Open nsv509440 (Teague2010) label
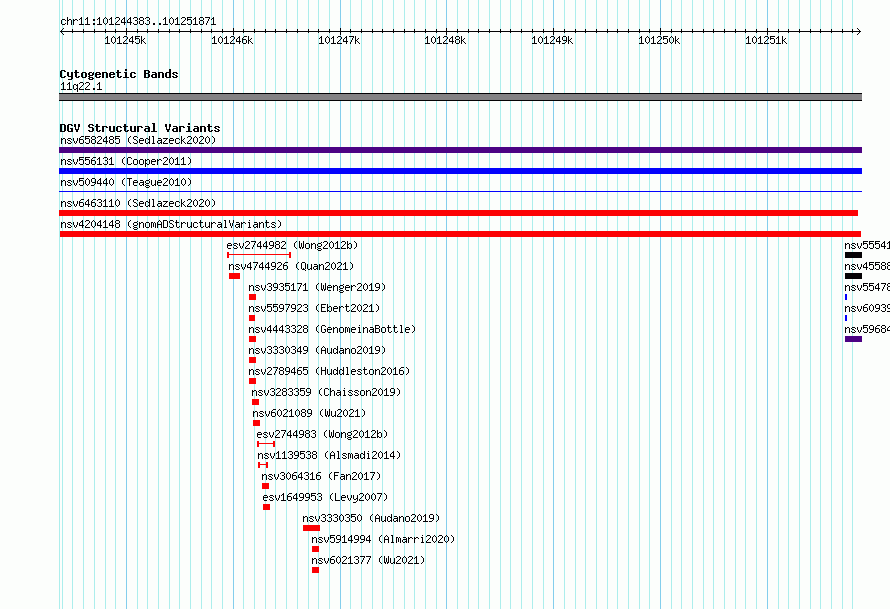 point(126,182)
